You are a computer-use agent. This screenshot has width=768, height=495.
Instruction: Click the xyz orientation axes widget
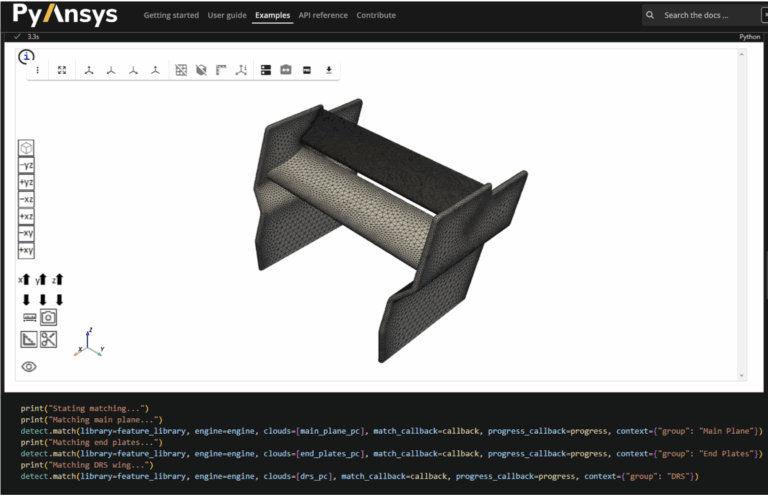(x=89, y=342)
